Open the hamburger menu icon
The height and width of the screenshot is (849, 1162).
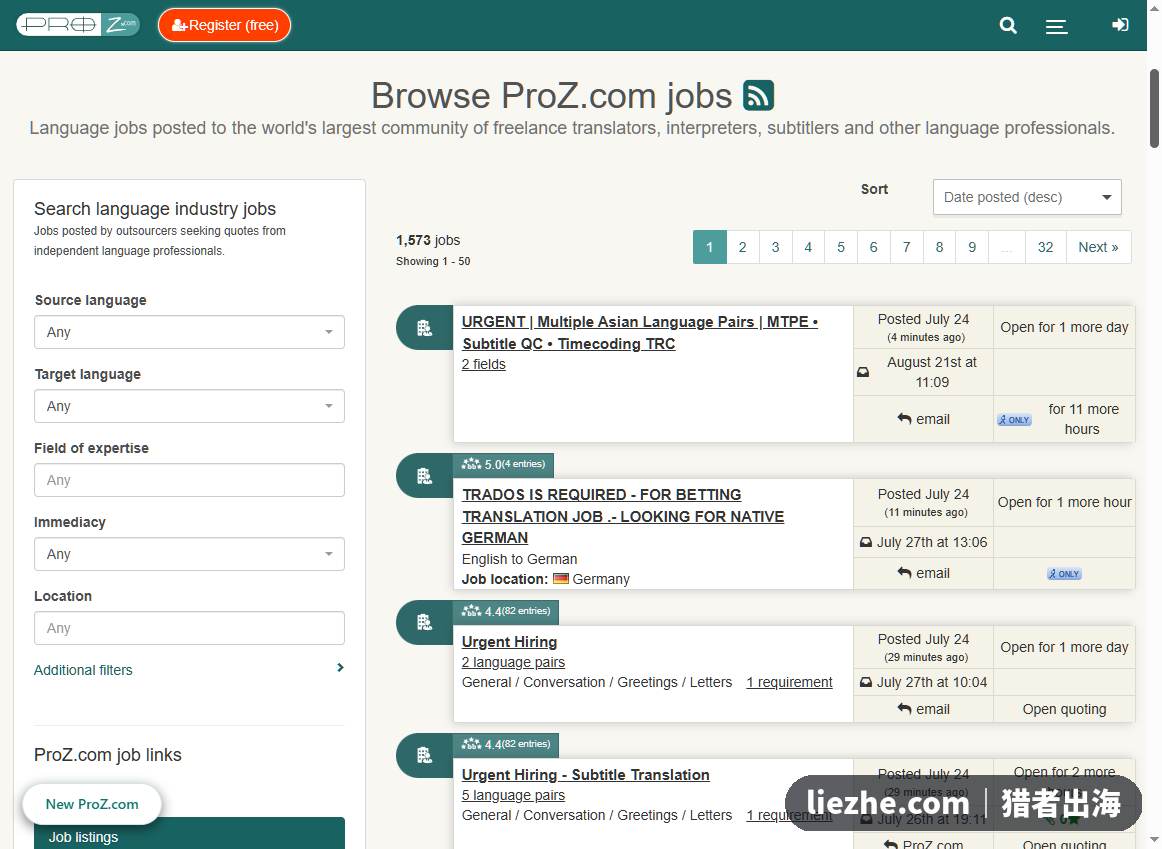tap(1056, 26)
